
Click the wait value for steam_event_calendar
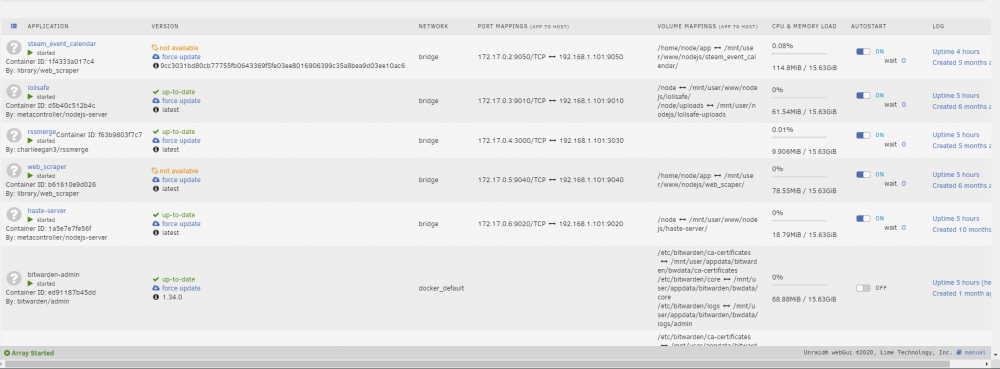tap(904, 61)
